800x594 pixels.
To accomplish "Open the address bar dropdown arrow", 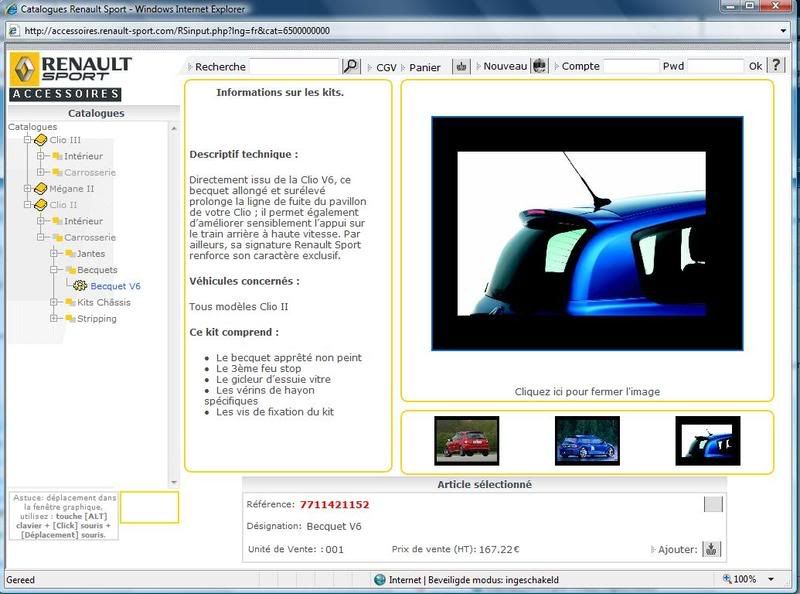I will [783, 31].
